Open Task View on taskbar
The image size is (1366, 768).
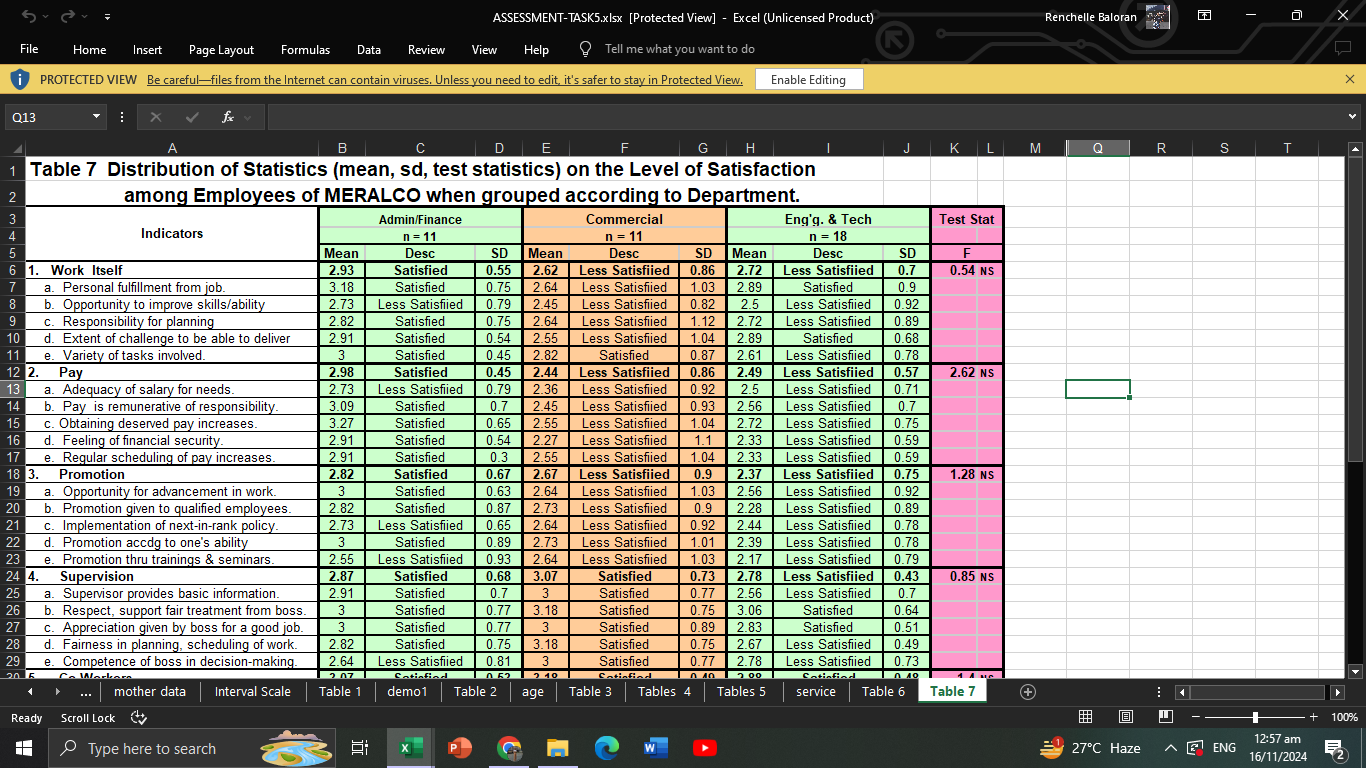point(360,748)
